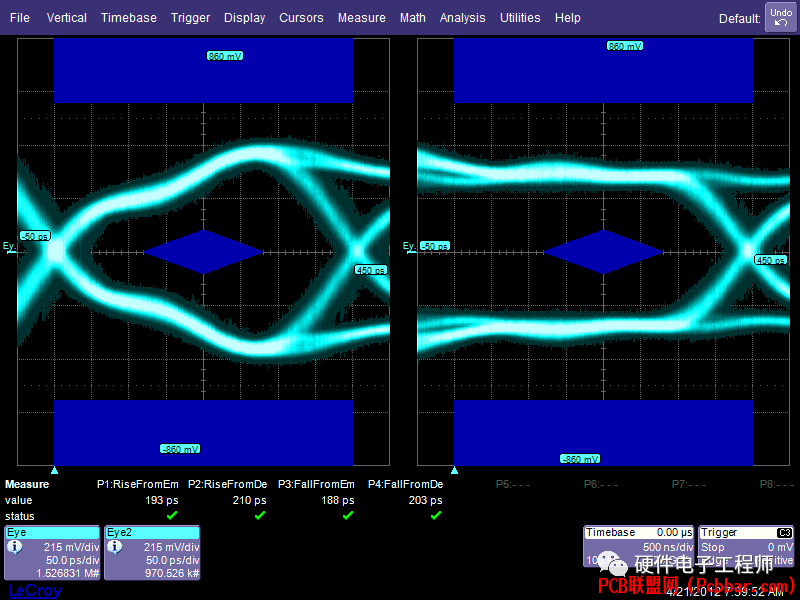Click the Eye2 trace info icon
The width and height of the screenshot is (800, 600).
[114, 547]
